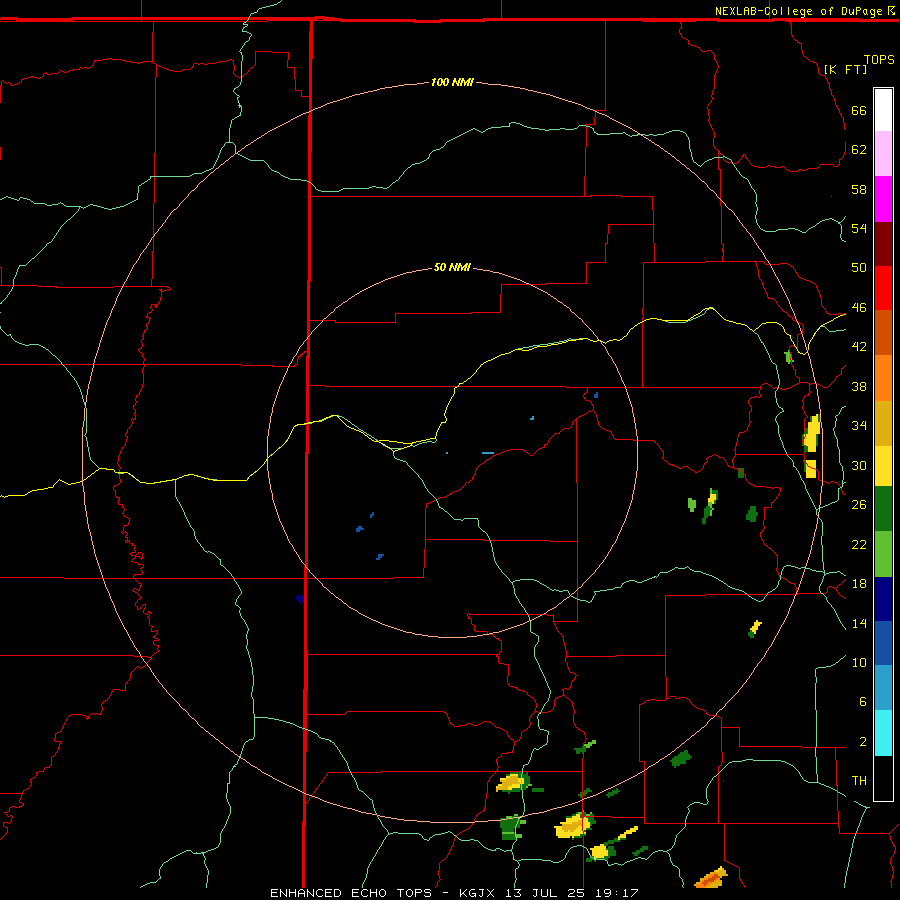Click the 'TH' legend label
This screenshot has height=900, width=900.
[x=859, y=780]
